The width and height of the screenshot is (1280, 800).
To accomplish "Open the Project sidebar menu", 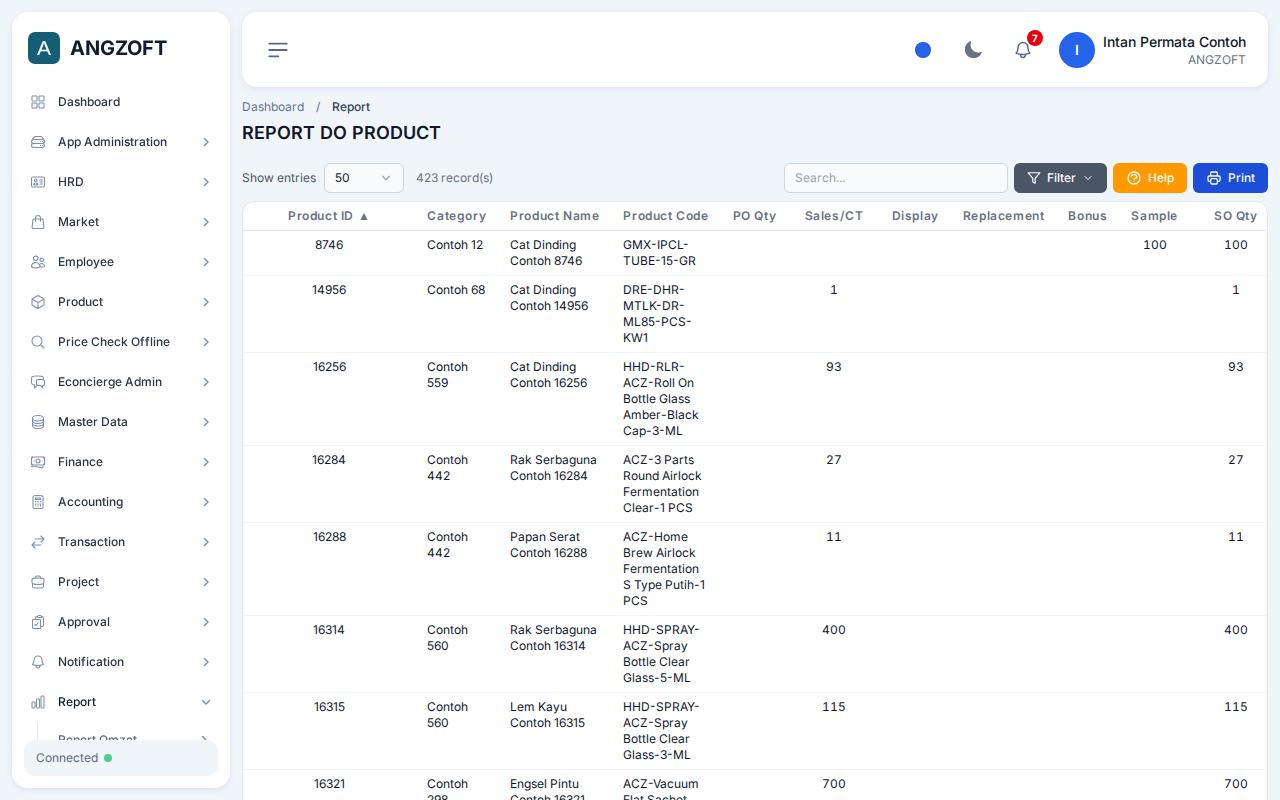I will tap(121, 582).
